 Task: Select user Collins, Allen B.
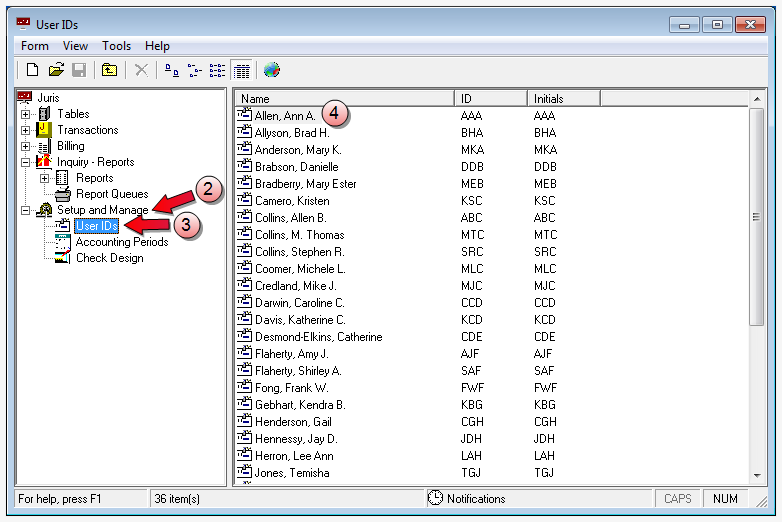[x=291, y=218]
